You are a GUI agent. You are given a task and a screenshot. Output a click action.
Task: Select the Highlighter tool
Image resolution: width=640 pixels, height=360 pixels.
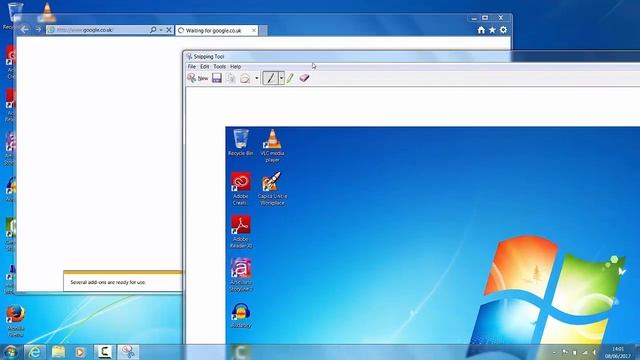(290, 78)
